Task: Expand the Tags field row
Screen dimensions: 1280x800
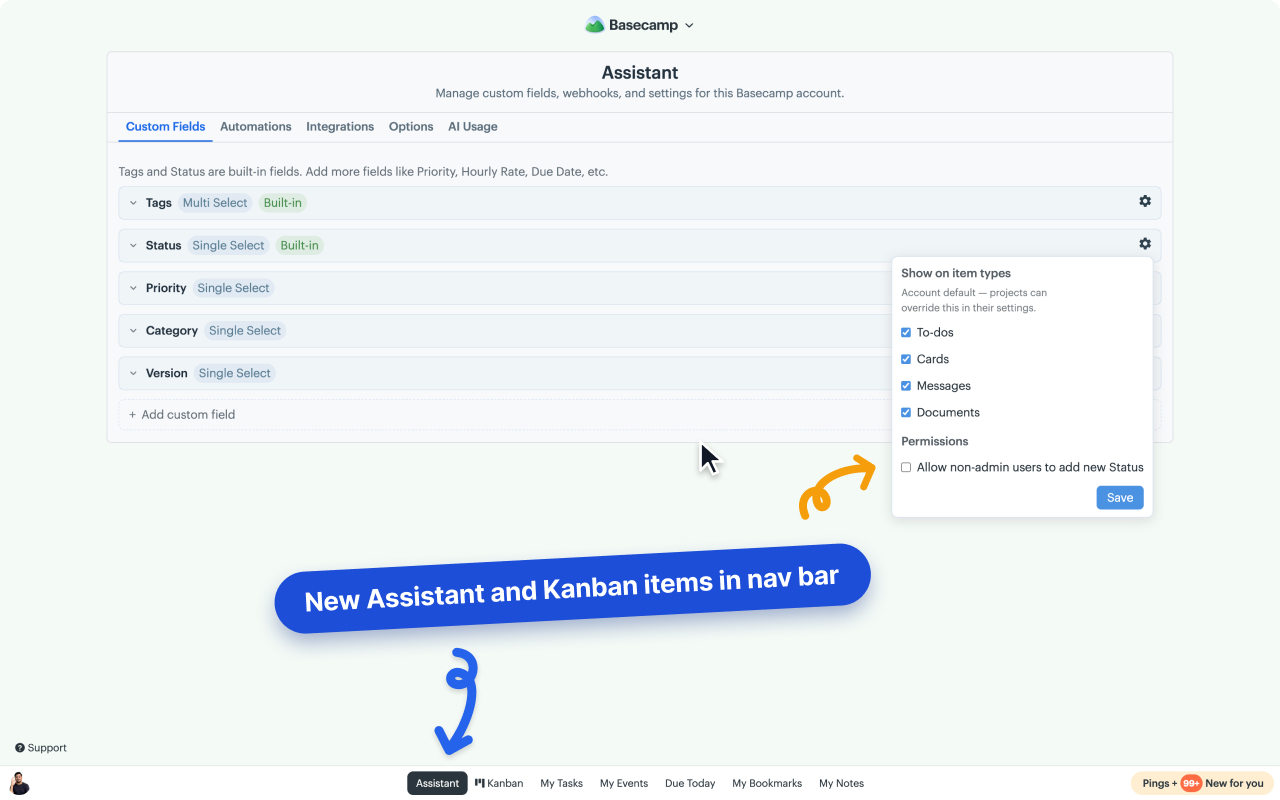Action: point(133,203)
